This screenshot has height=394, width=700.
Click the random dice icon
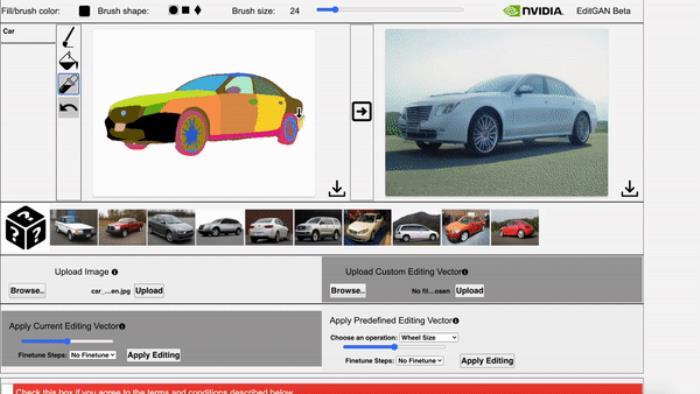[25, 227]
